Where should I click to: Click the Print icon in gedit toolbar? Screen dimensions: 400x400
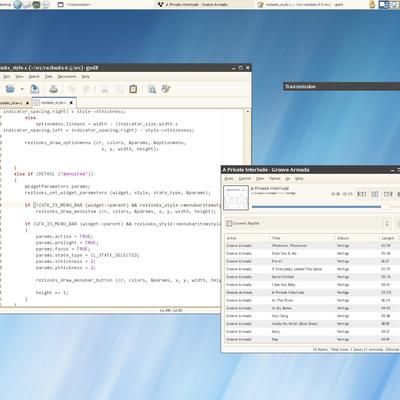53,89
